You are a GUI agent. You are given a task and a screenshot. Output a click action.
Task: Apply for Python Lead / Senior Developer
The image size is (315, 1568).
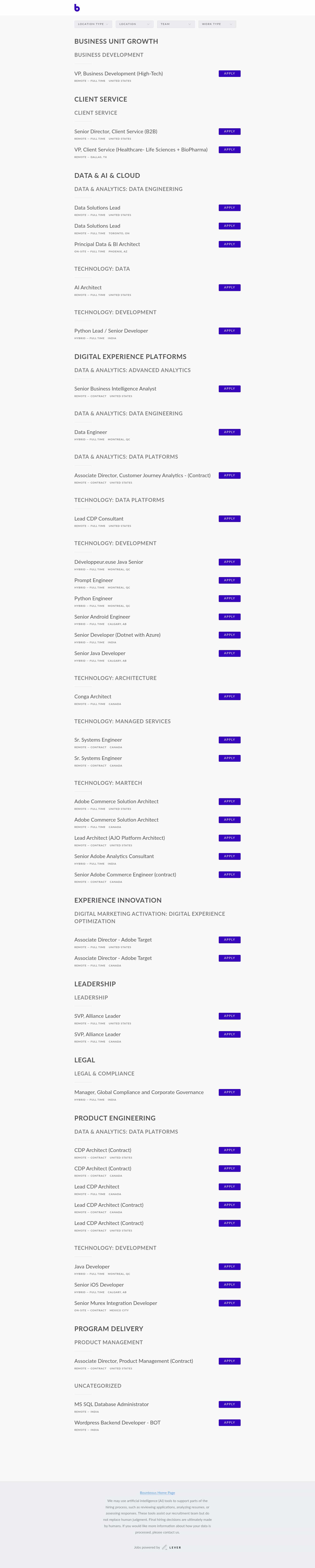pos(229,331)
